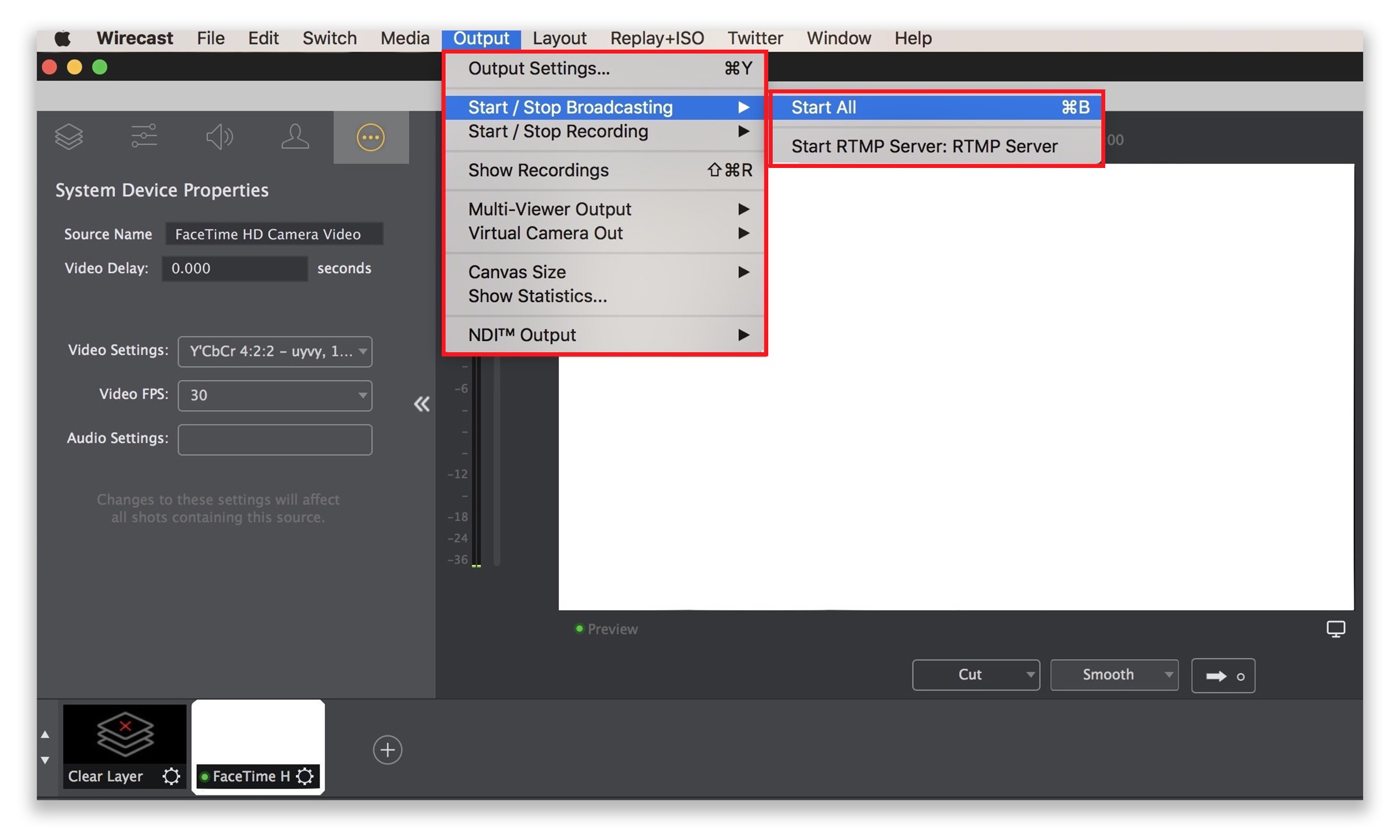Screen dimensions: 1400x840
Task: Expand the NDI Output submenu
Action: (604, 335)
